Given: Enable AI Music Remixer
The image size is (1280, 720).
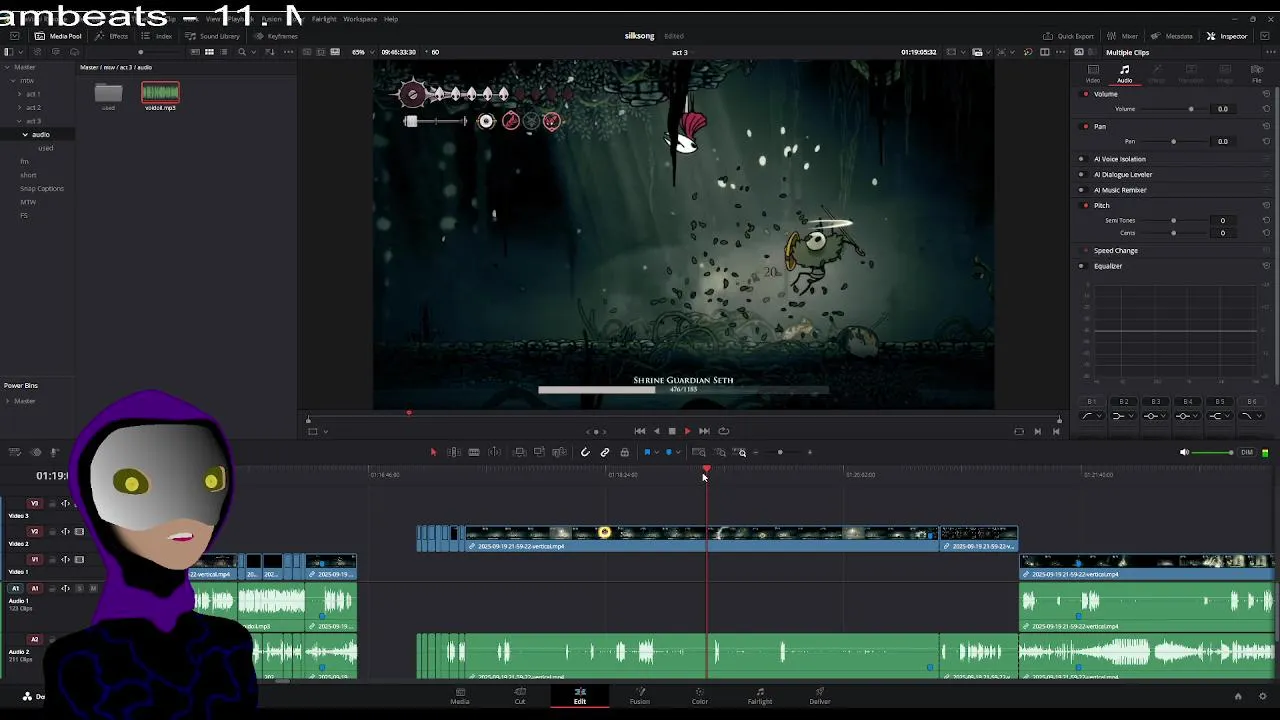Looking at the screenshot, I should point(1081,190).
